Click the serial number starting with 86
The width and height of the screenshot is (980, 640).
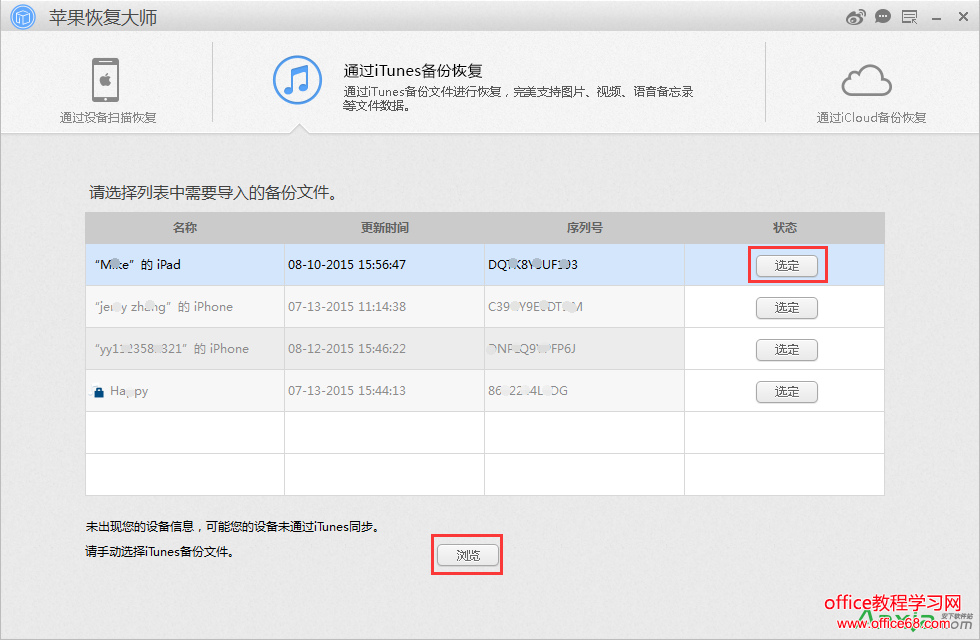click(528, 391)
